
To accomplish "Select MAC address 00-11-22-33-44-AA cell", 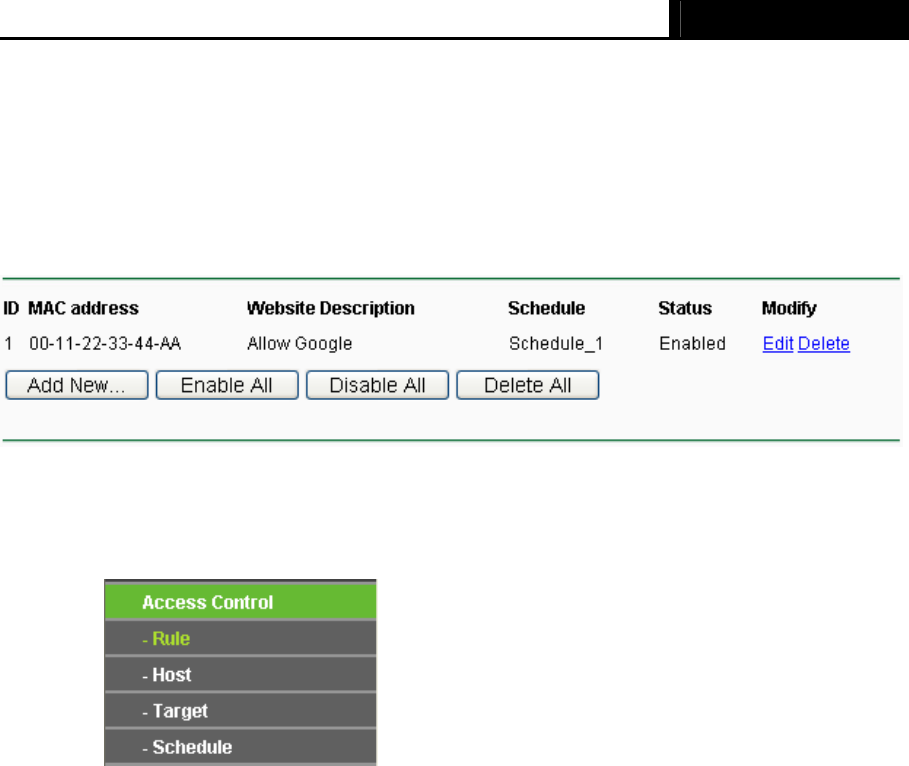I will pos(105,343).
